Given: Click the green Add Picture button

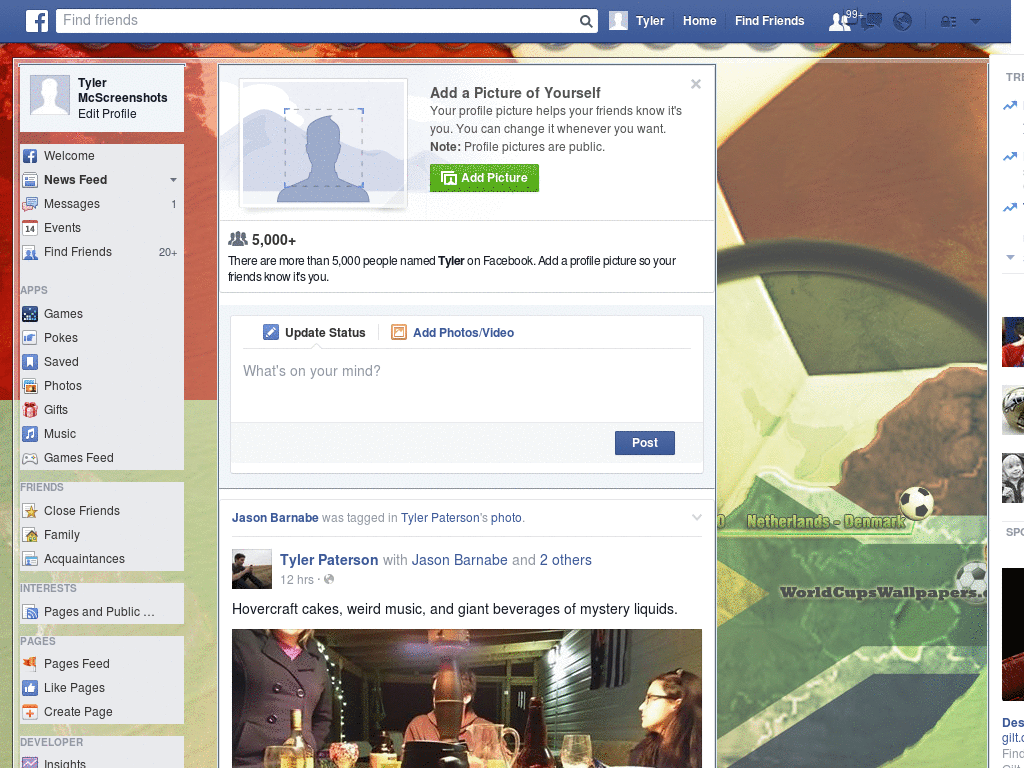Looking at the screenshot, I should tap(484, 178).
